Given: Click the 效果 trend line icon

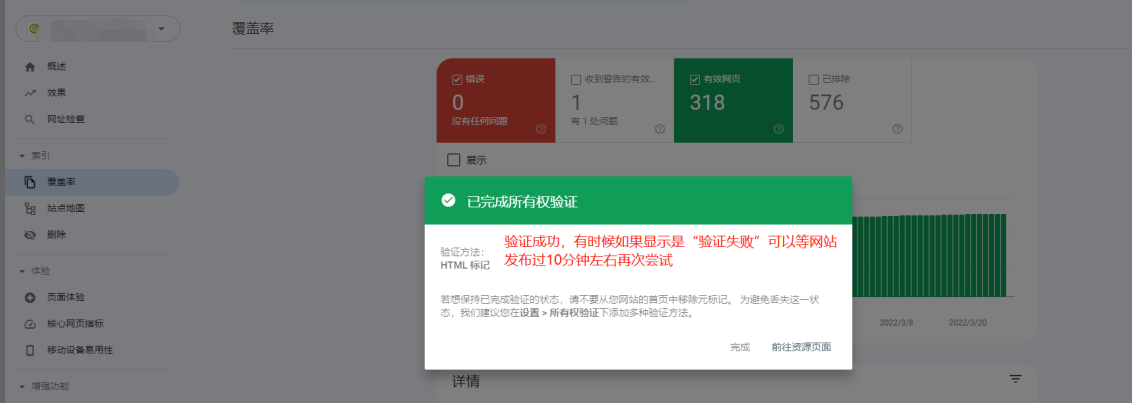Looking at the screenshot, I should tap(29, 93).
